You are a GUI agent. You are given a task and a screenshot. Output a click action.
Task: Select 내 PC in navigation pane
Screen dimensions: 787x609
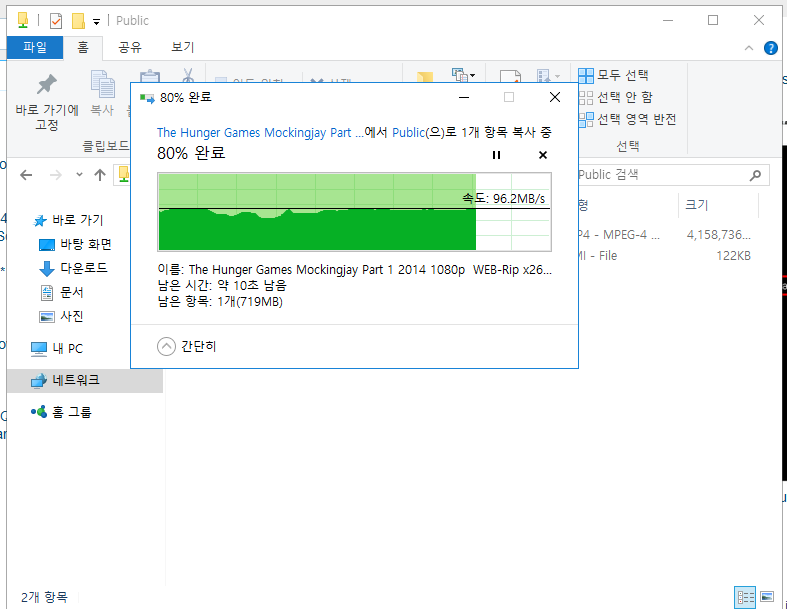(56, 348)
